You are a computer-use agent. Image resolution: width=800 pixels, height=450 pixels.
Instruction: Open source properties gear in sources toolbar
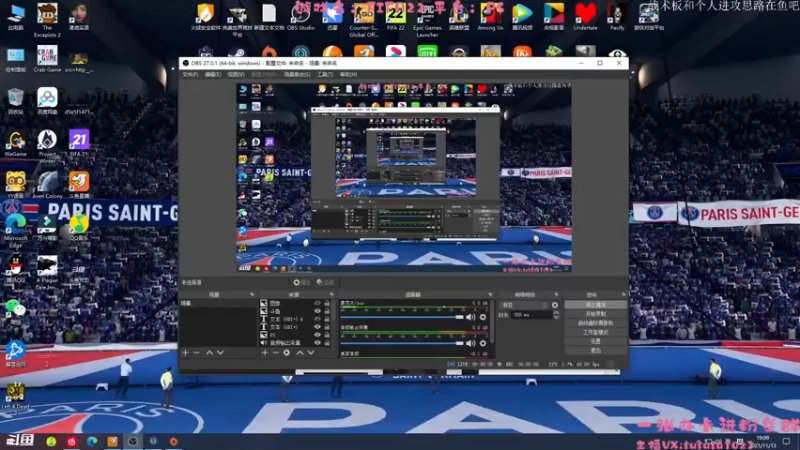point(287,353)
